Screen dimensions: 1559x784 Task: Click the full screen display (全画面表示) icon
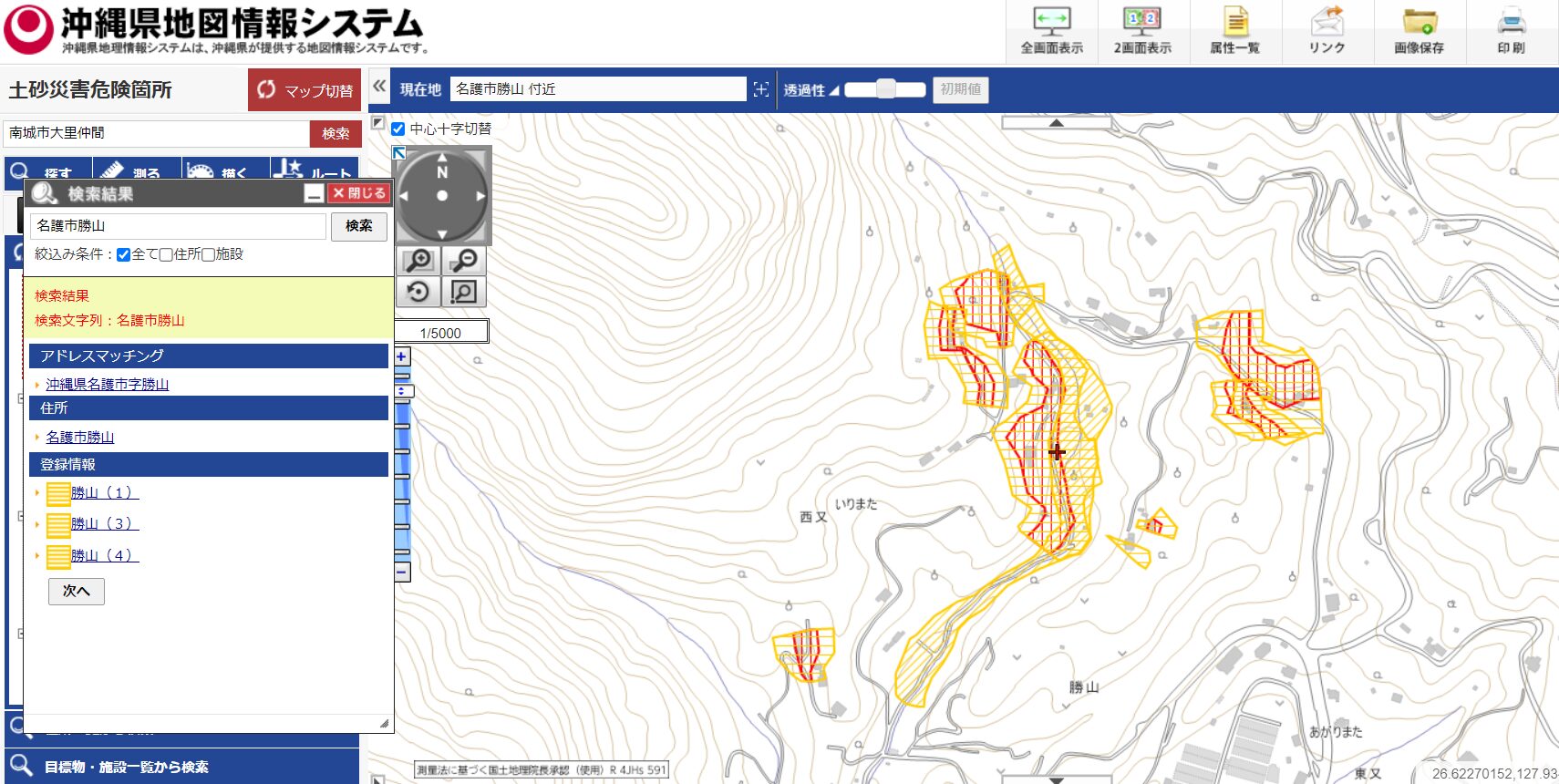coord(1051,30)
